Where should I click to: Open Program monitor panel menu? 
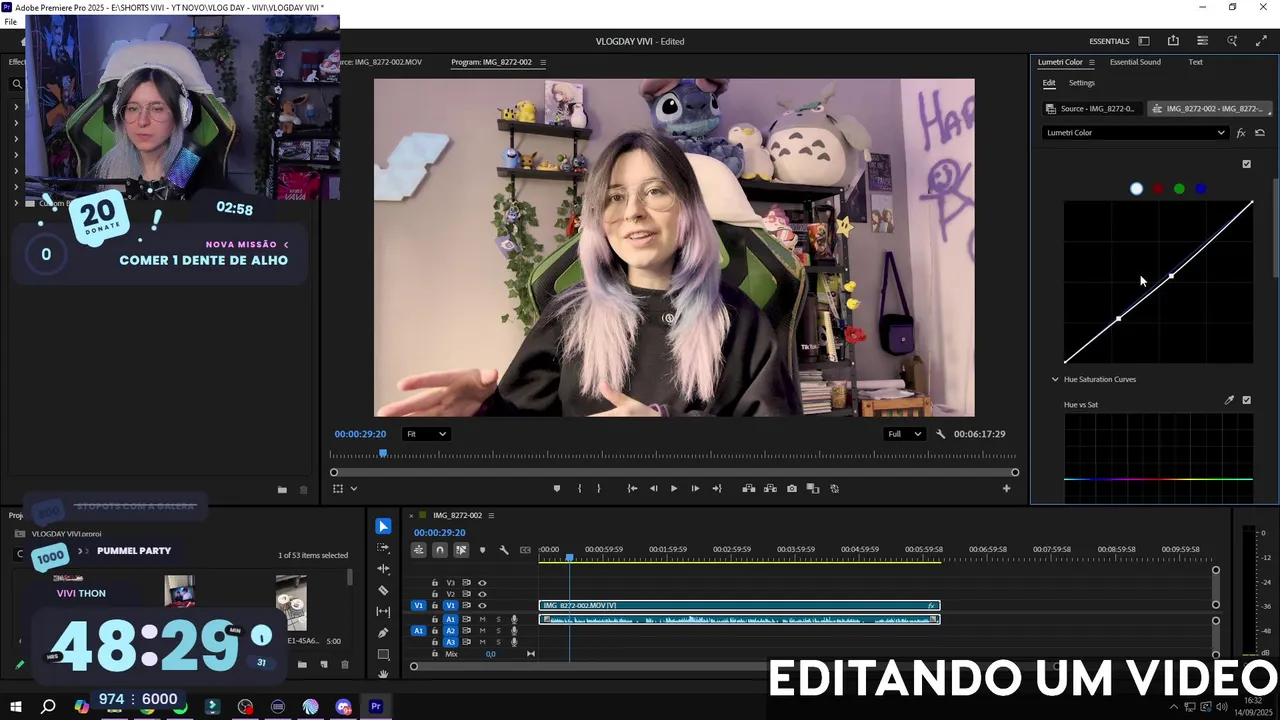[x=543, y=62]
